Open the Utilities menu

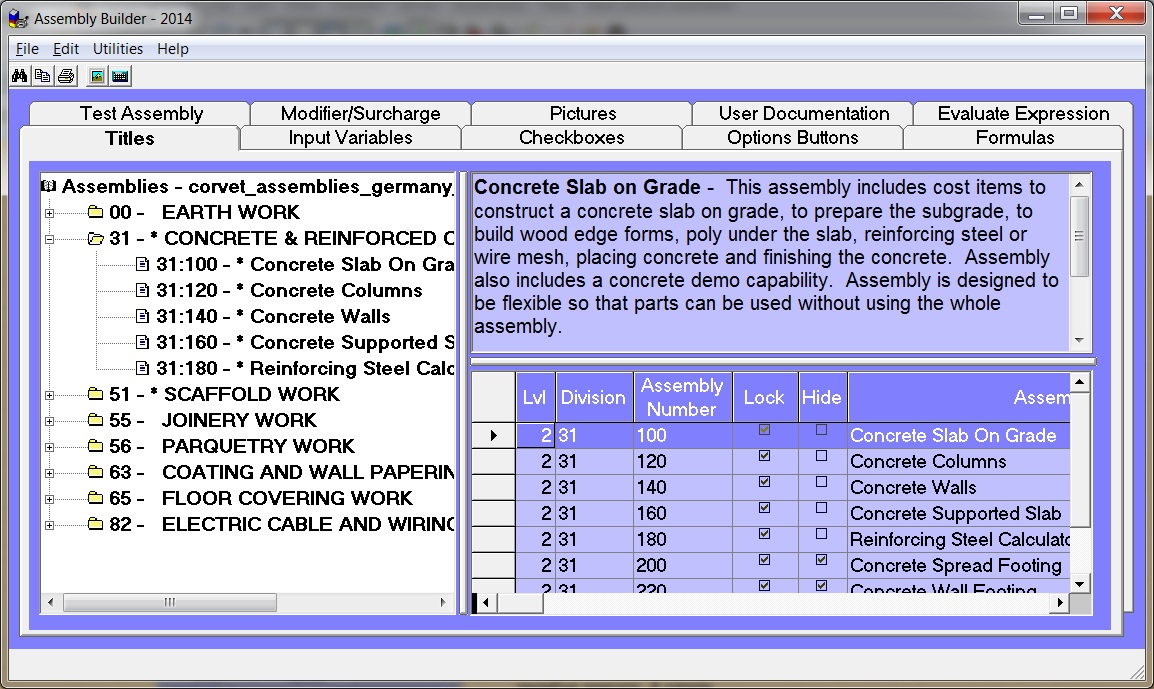(x=117, y=49)
